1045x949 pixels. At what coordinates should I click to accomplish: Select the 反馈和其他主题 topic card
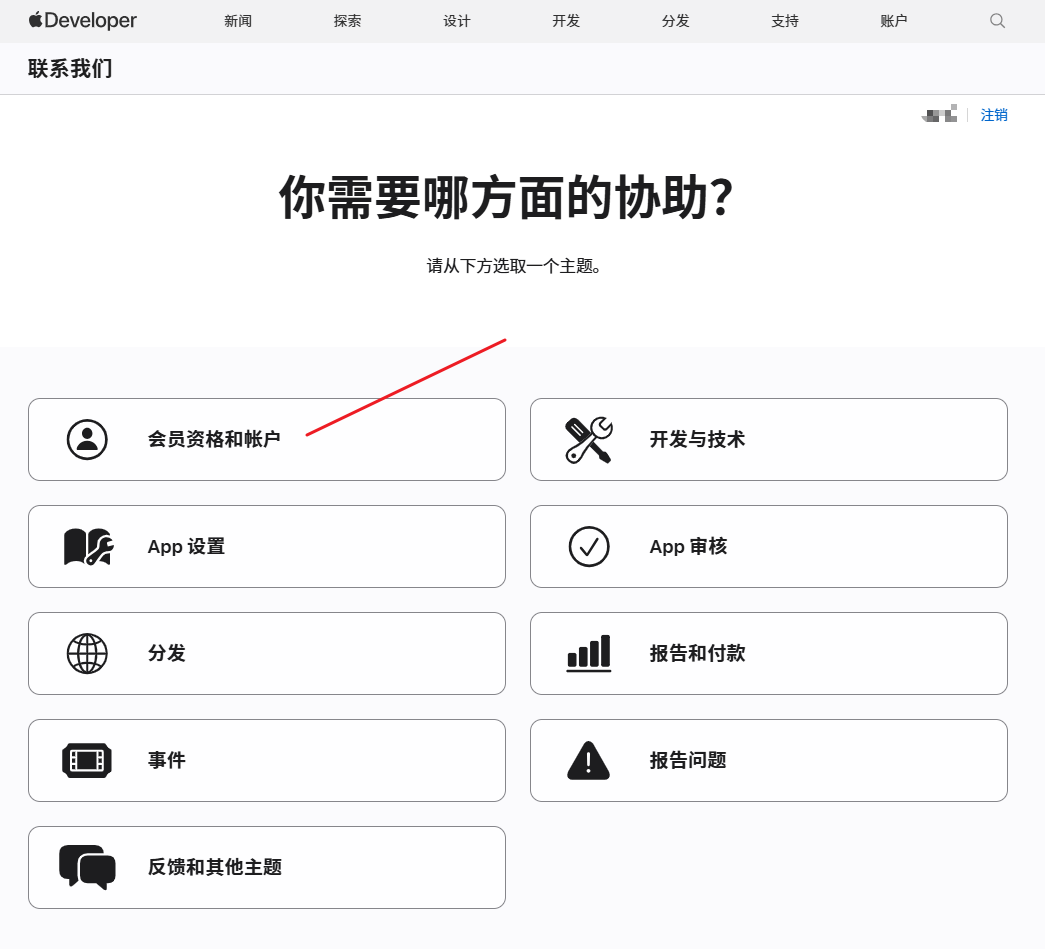pos(267,867)
